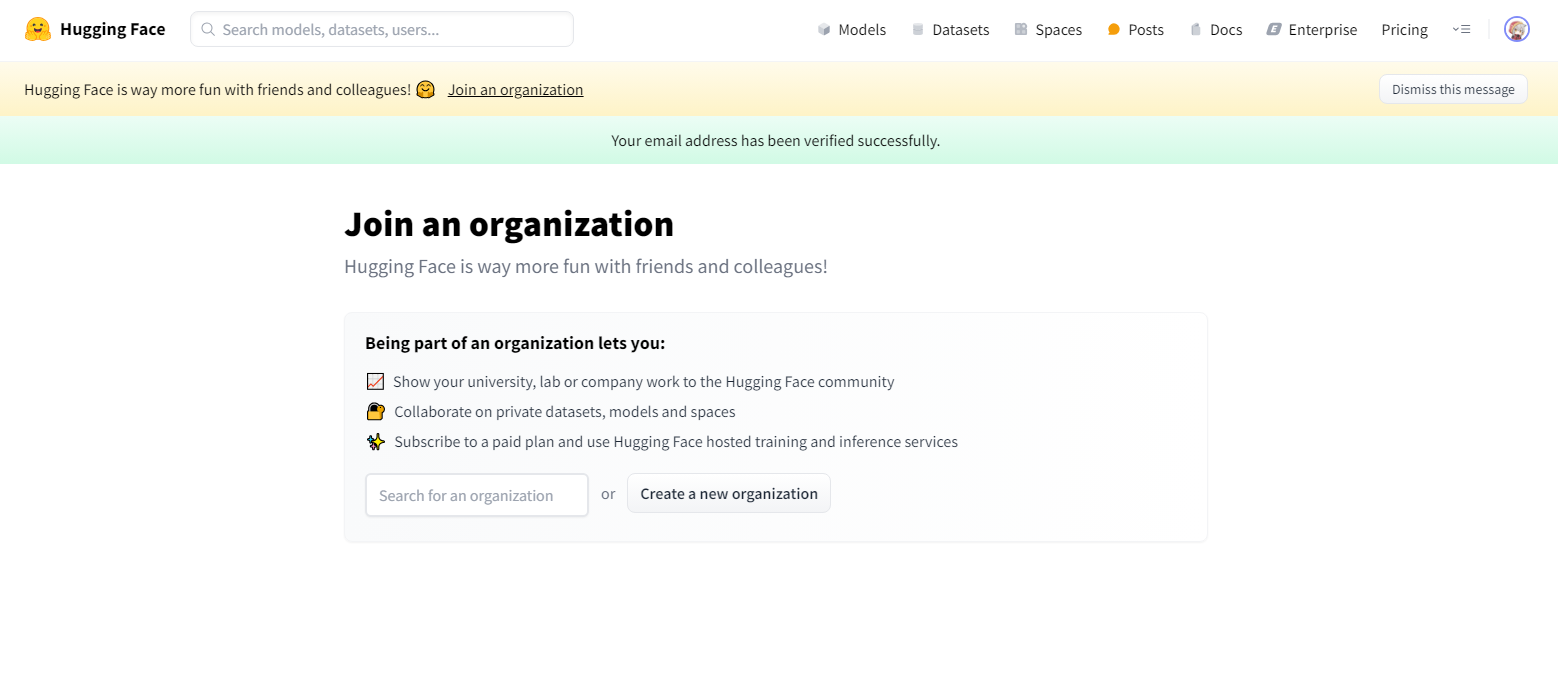Click the banner text about friends and colleagues
The width and height of the screenshot is (1558, 682).
click(218, 89)
